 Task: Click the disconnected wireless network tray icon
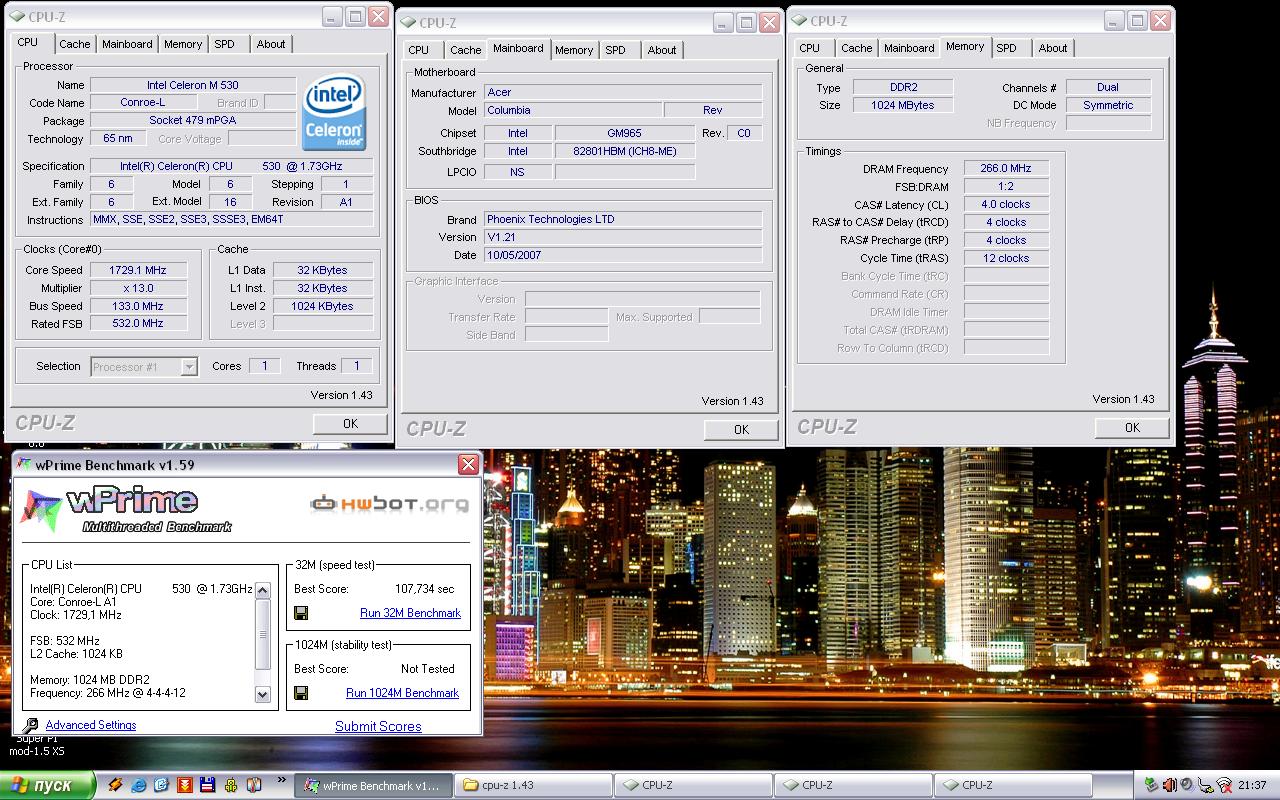coord(1224,785)
